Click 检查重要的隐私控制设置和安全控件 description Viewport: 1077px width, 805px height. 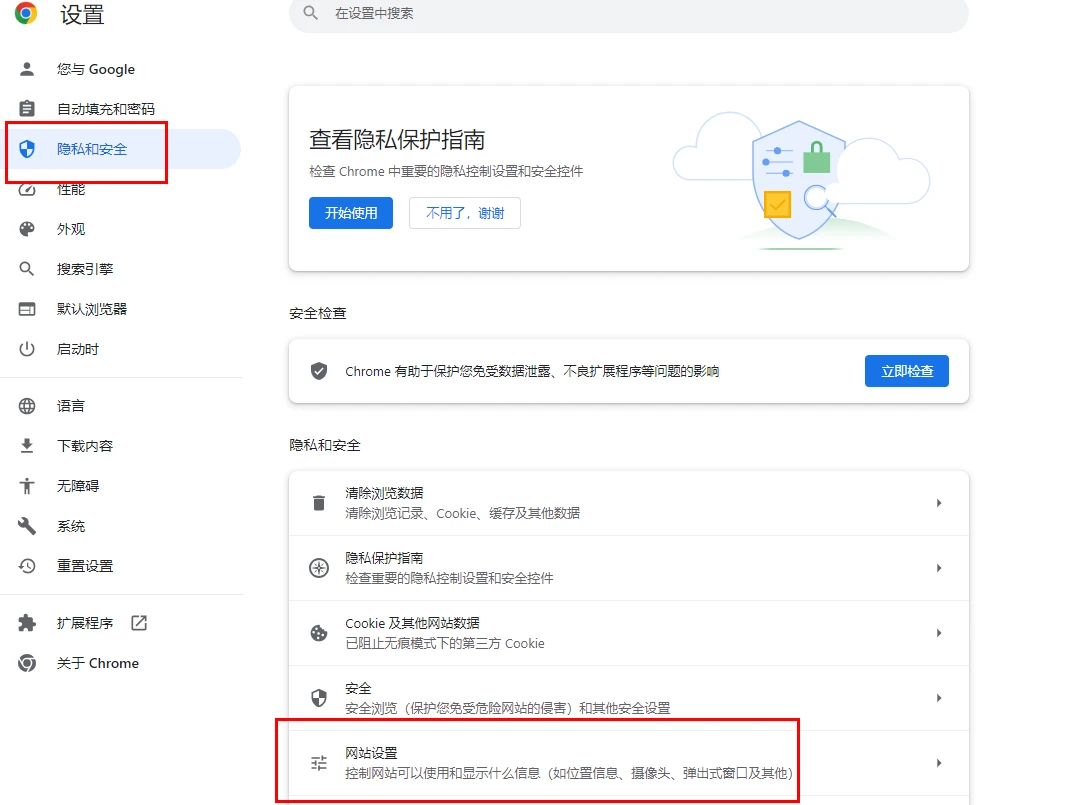click(449, 578)
